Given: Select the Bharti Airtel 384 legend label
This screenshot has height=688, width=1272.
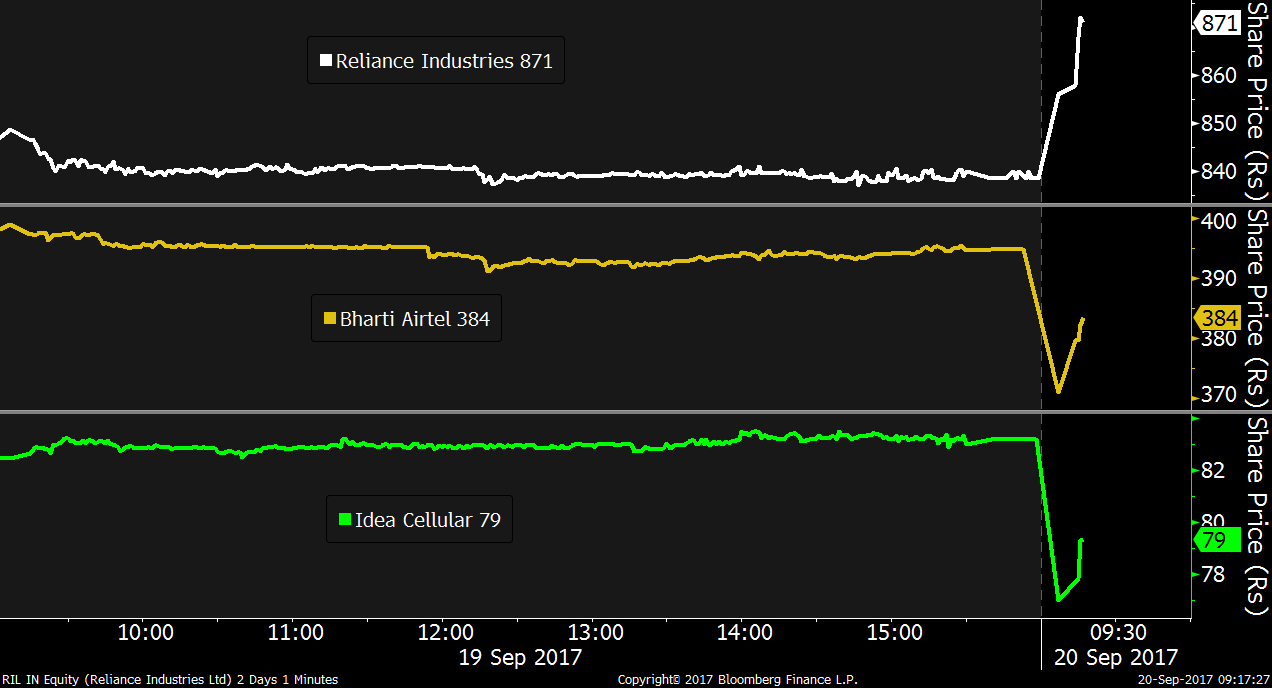Looking at the screenshot, I should coord(415,319).
